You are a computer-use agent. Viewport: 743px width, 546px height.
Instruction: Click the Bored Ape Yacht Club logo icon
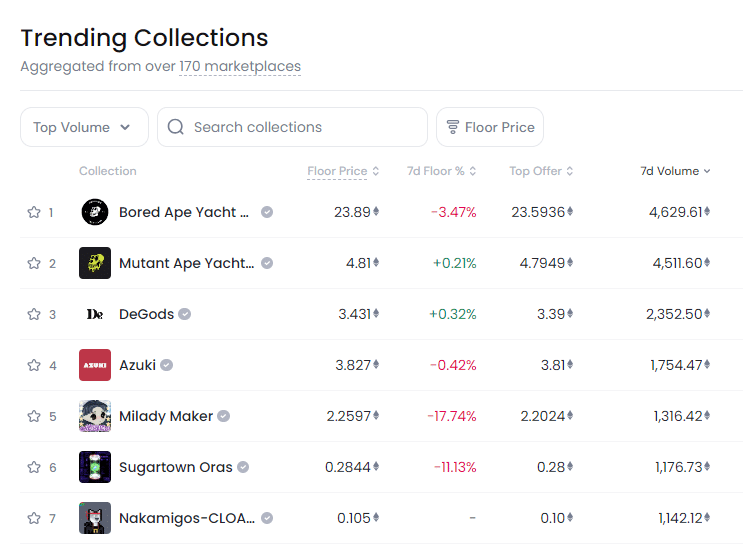pos(95,212)
